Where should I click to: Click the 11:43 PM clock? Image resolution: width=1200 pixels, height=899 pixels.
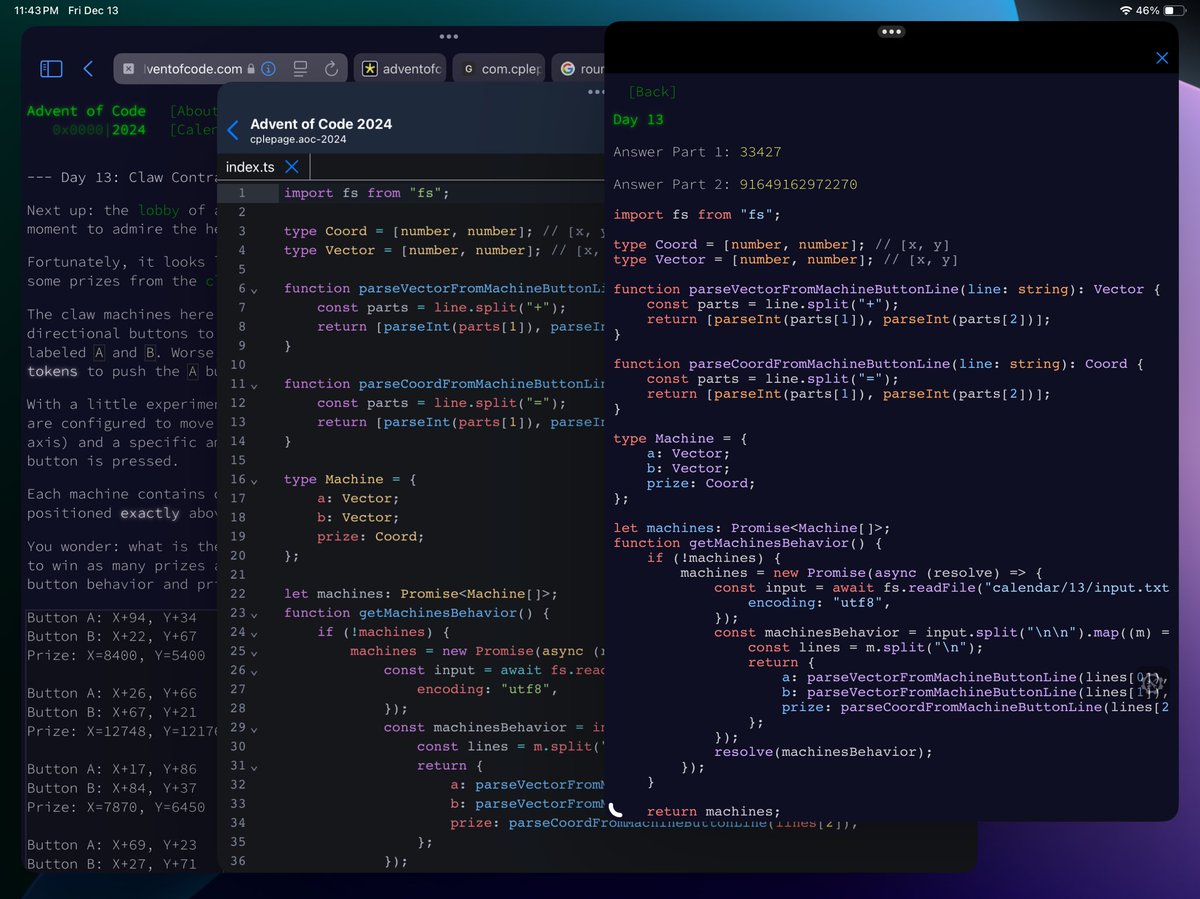coord(38,10)
